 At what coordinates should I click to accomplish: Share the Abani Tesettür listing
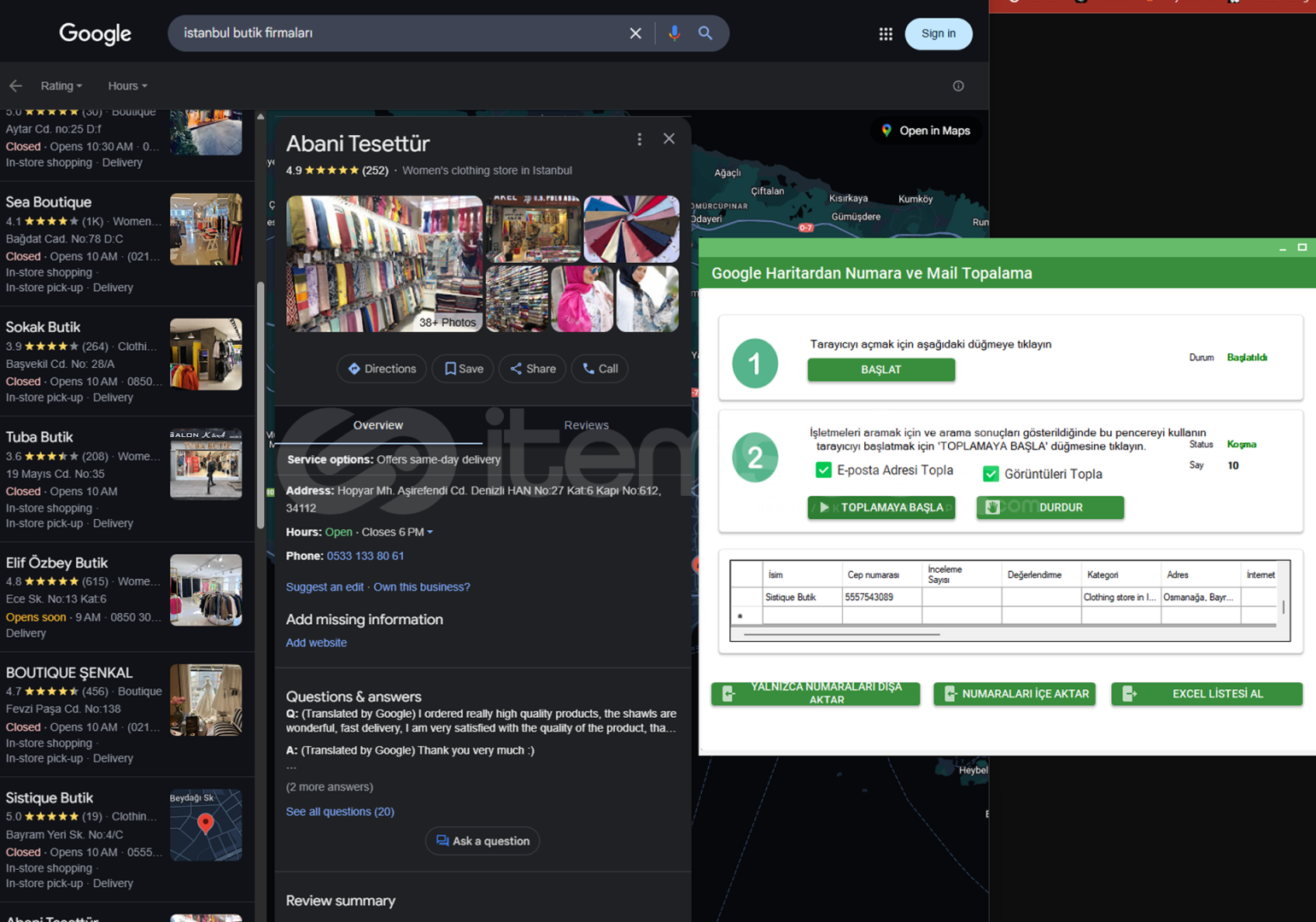[533, 369]
